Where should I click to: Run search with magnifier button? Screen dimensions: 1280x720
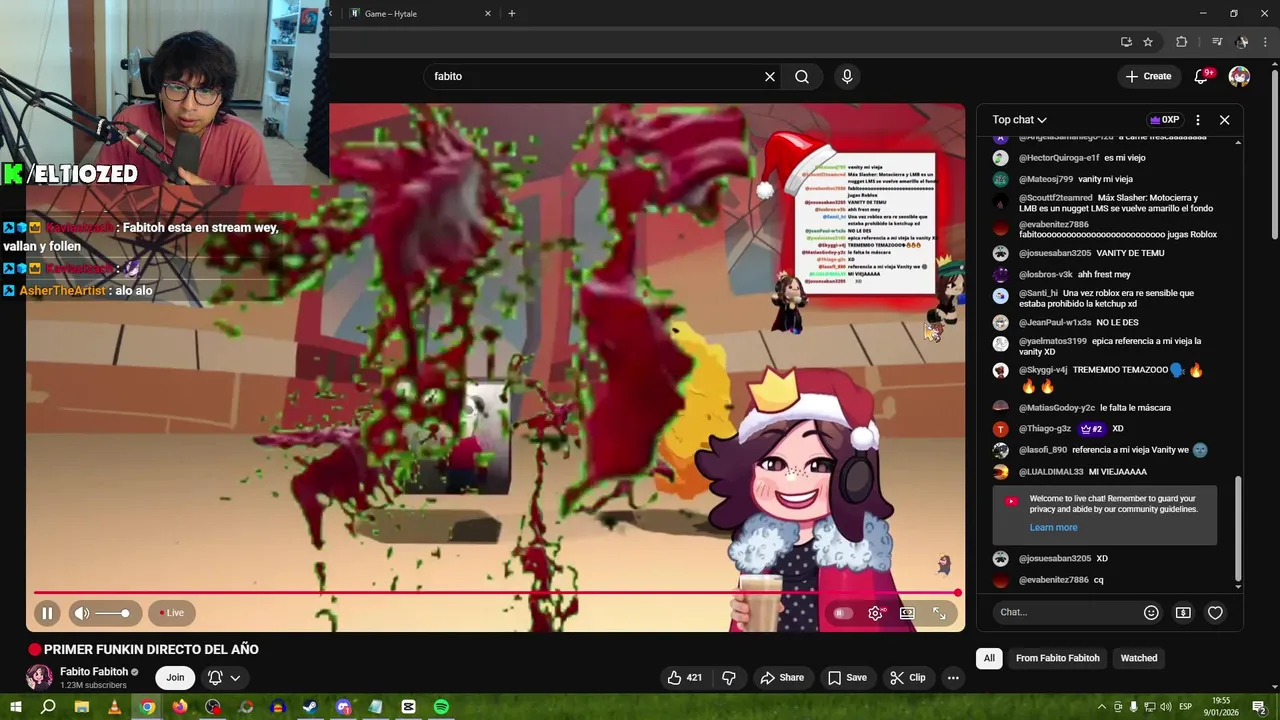pos(802,76)
